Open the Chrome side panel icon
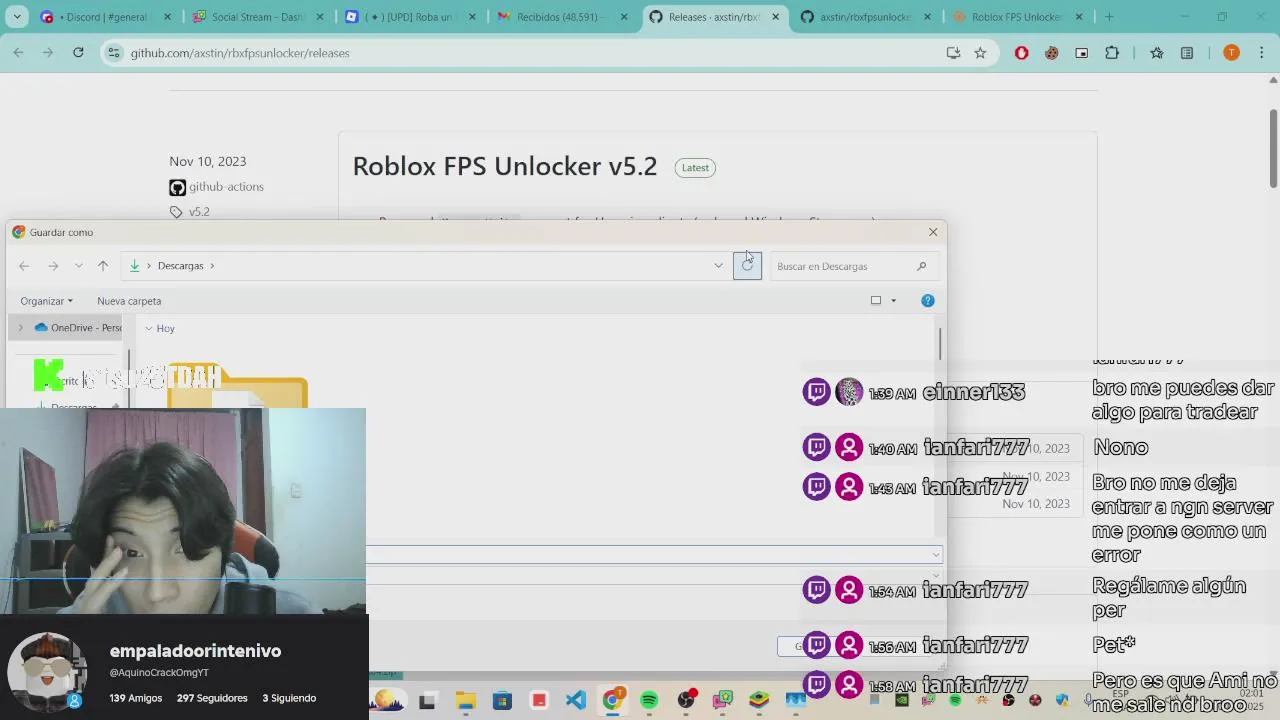Viewport: 1280px width, 720px height. pyautogui.click(x=1187, y=53)
